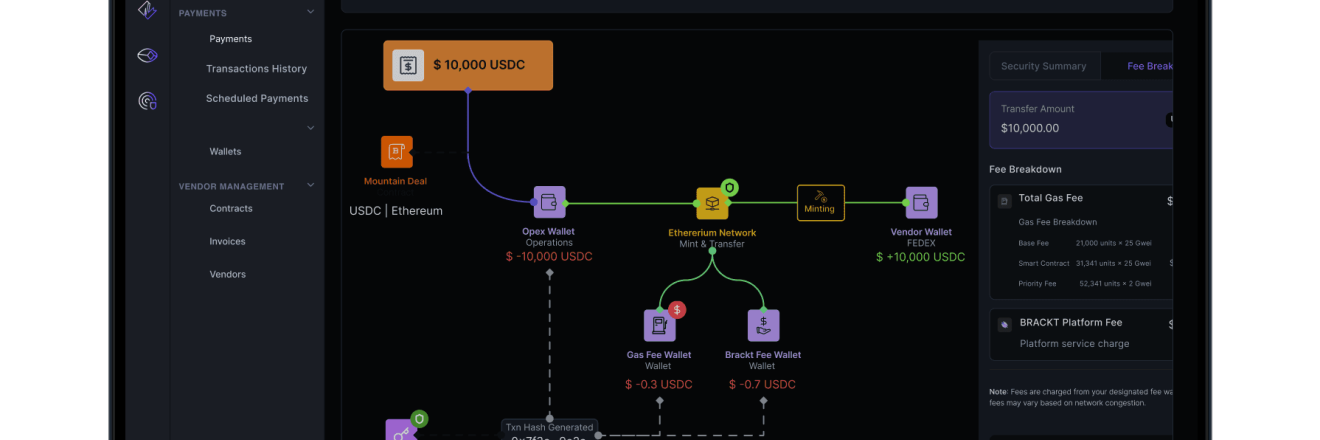The width and height of the screenshot is (1320, 440).
Task: Click the BRACKT Platform Fee row icon
Action: click(1005, 324)
